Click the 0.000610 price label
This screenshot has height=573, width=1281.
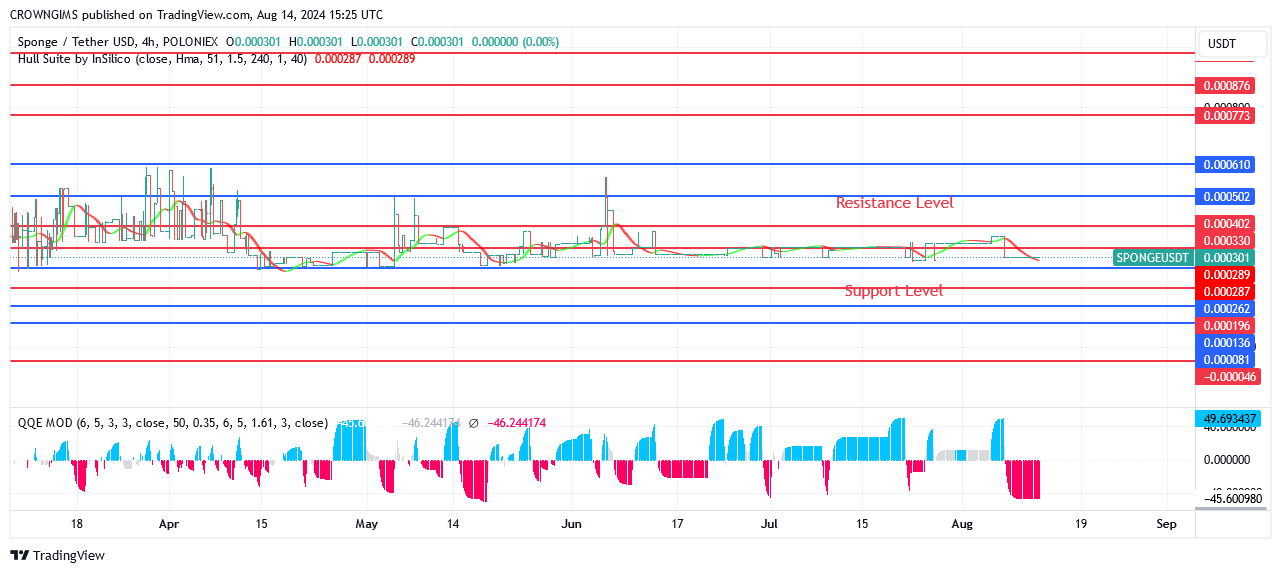(x=1227, y=164)
